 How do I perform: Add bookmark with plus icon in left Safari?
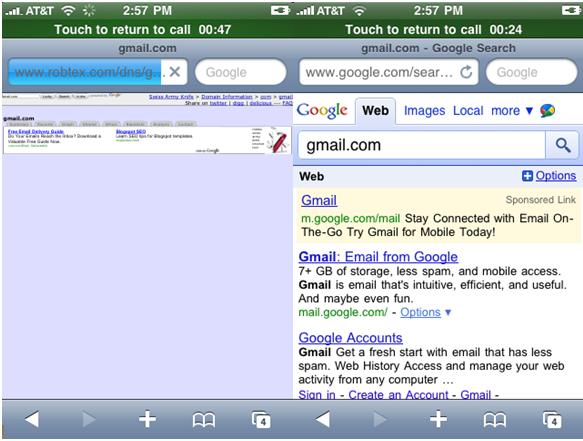click(147, 419)
